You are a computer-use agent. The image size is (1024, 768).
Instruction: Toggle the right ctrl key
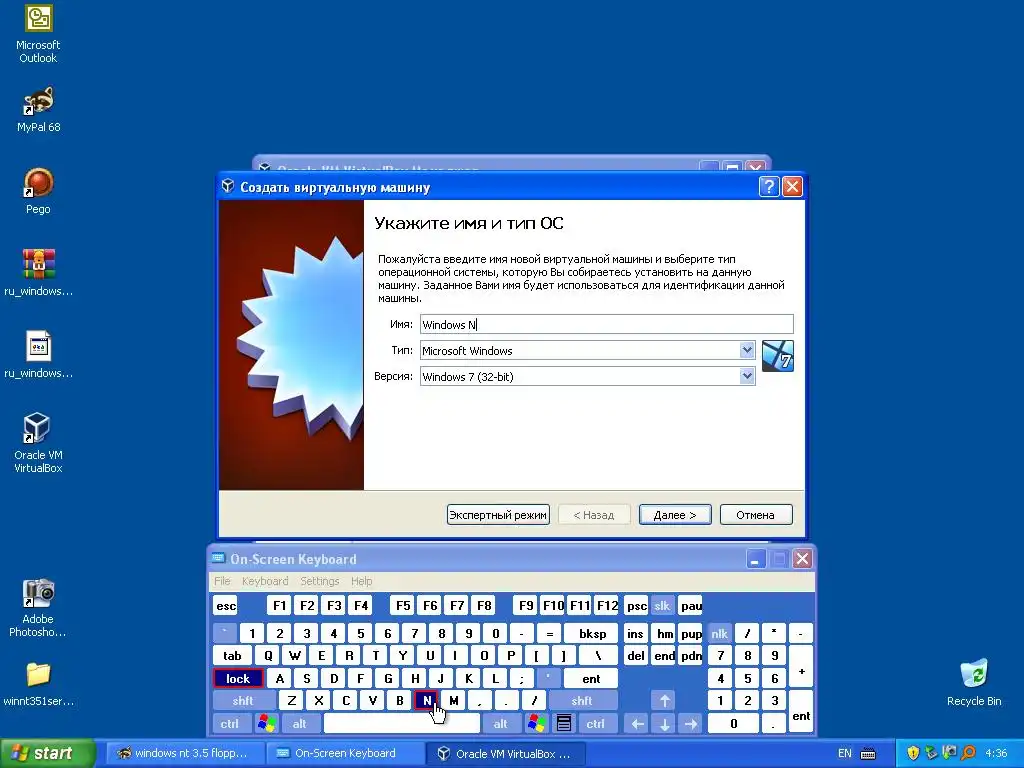point(595,724)
